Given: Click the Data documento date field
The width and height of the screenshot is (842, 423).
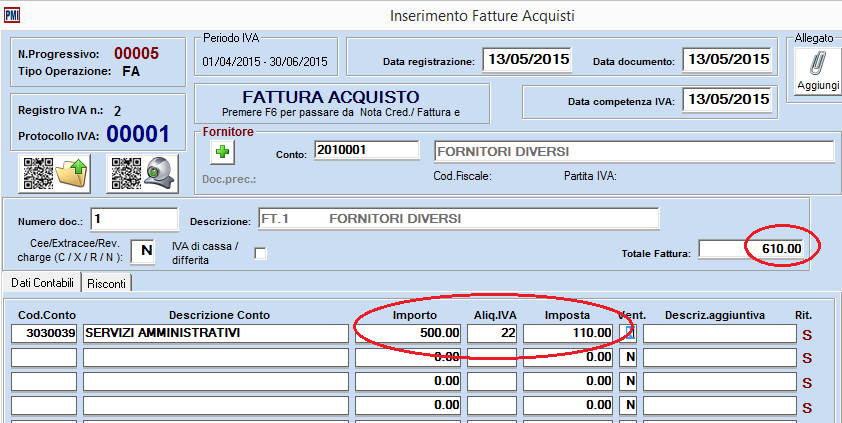Looking at the screenshot, I should [727, 59].
